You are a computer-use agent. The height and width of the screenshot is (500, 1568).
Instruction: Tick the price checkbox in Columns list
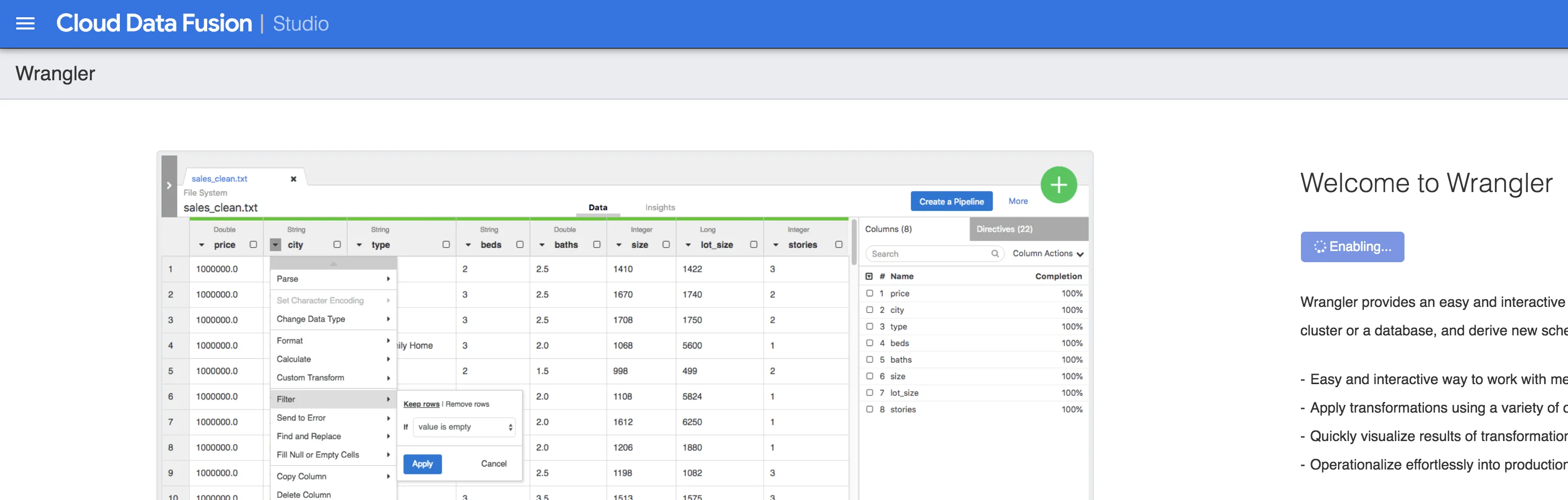click(870, 294)
